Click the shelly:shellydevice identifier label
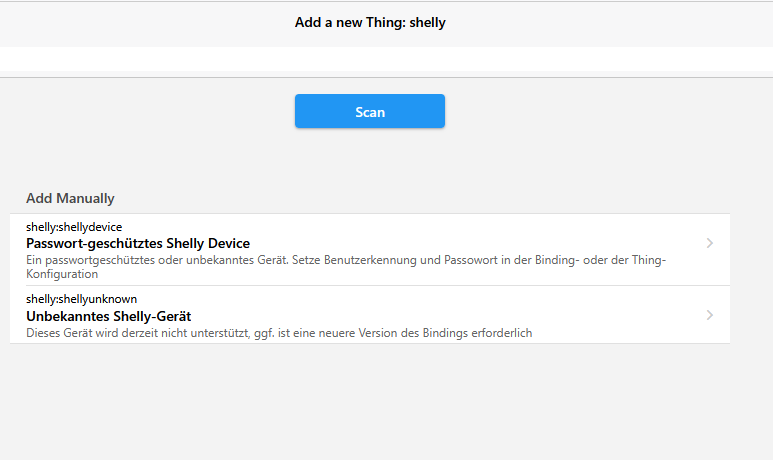The height and width of the screenshot is (460, 773). pyautogui.click(x=74, y=227)
